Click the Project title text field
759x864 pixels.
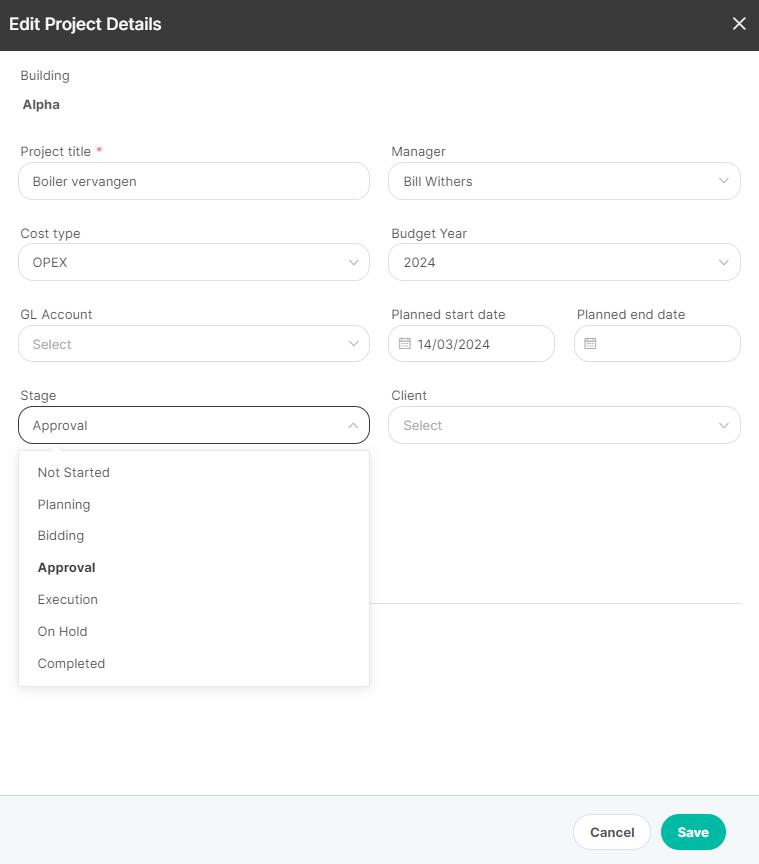click(194, 181)
